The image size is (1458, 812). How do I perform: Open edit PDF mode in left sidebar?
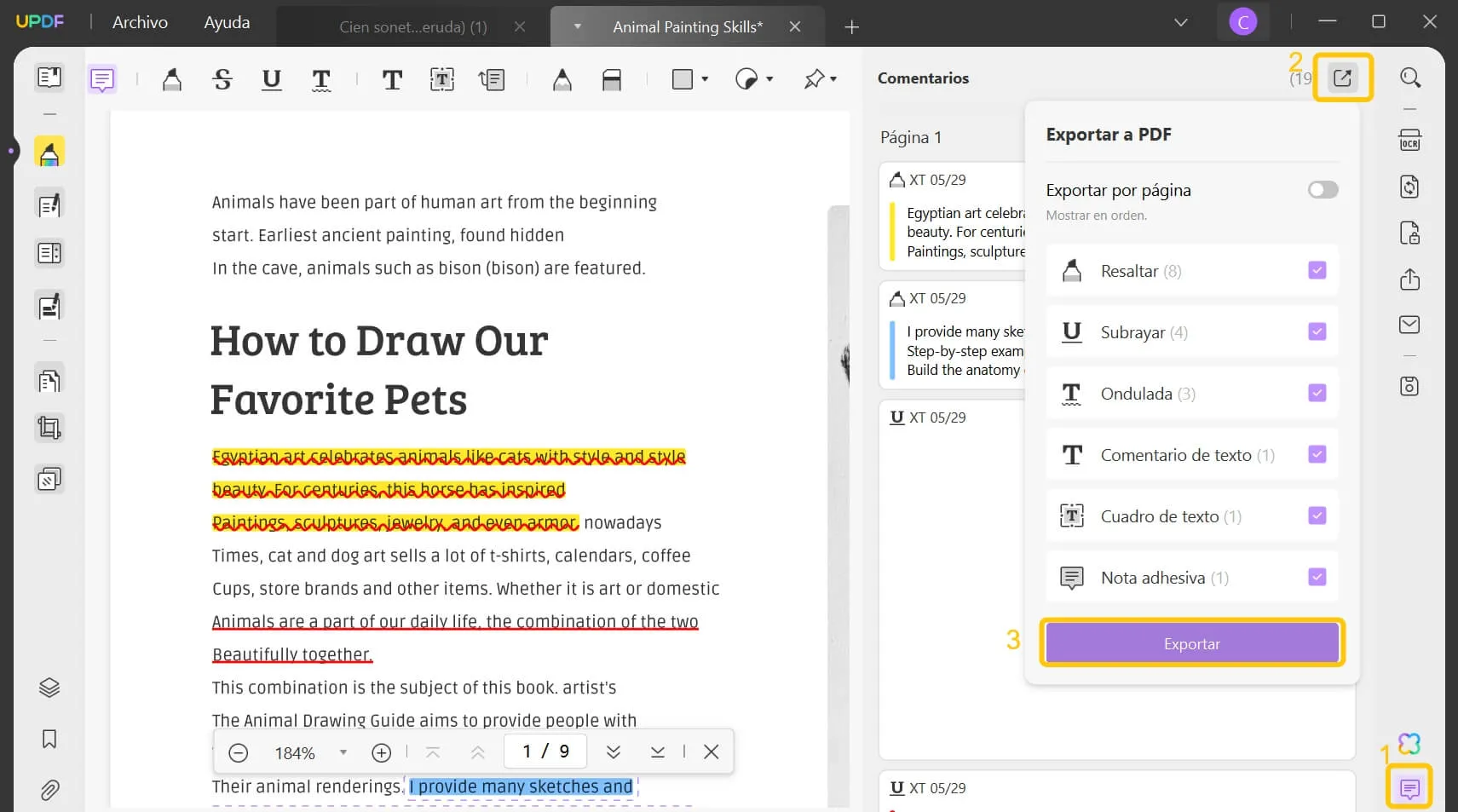(x=49, y=204)
